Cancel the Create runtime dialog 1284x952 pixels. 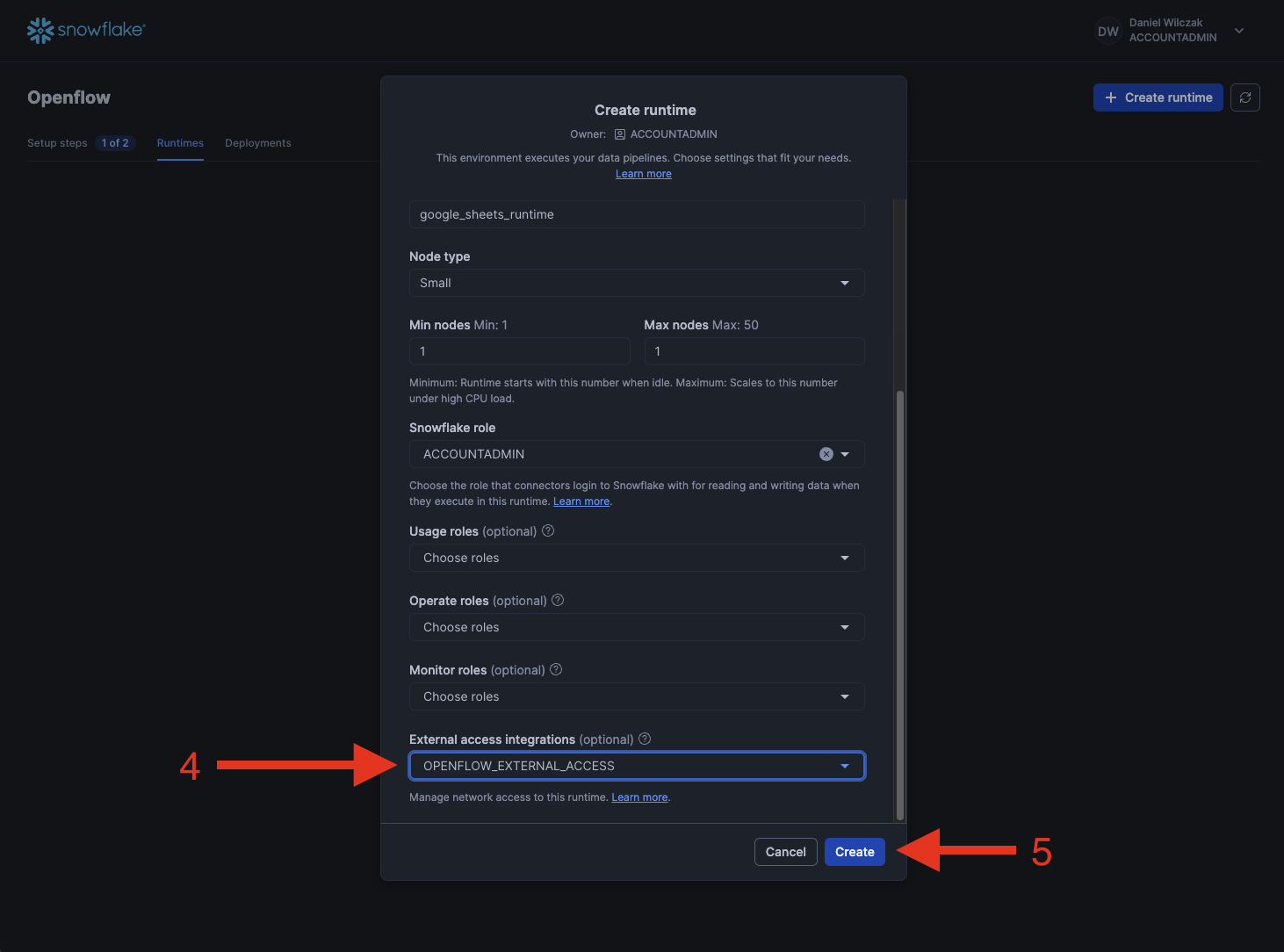(785, 852)
